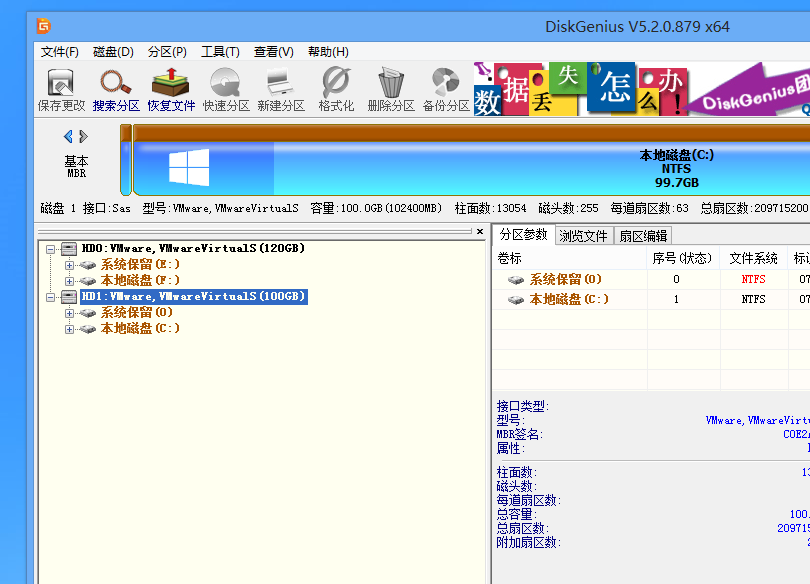The height and width of the screenshot is (584, 810).
Task: Click the 文件系统 column header
Action: coord(754,258)
